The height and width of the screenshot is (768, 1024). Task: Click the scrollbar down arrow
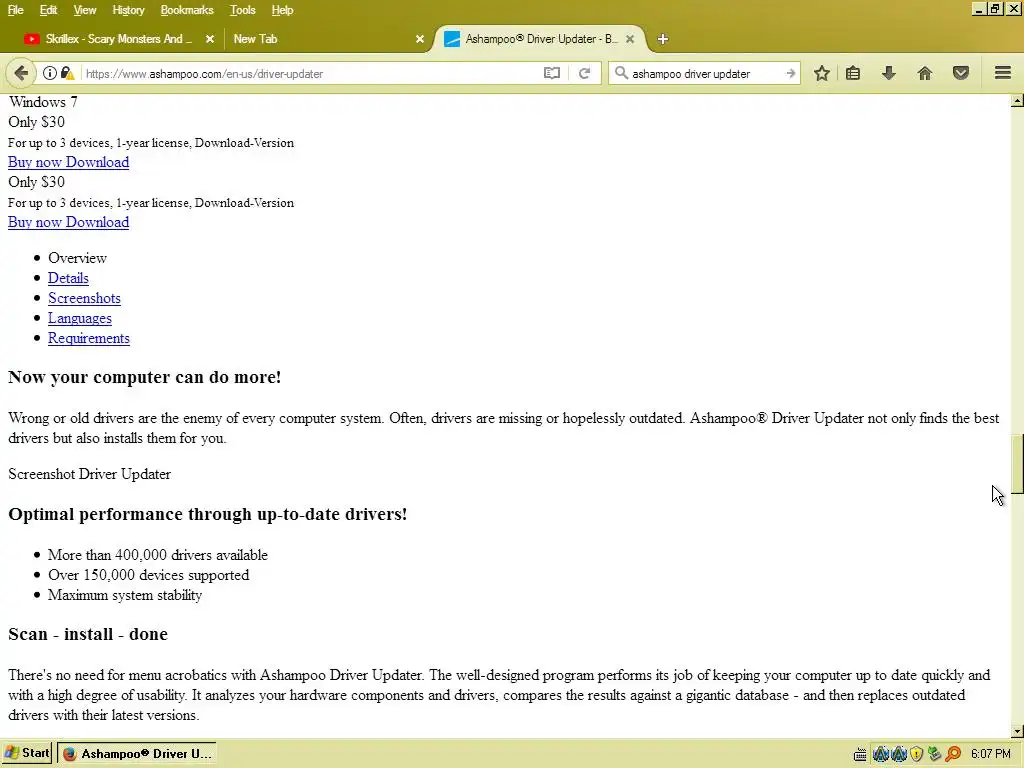pos(1017,731)
